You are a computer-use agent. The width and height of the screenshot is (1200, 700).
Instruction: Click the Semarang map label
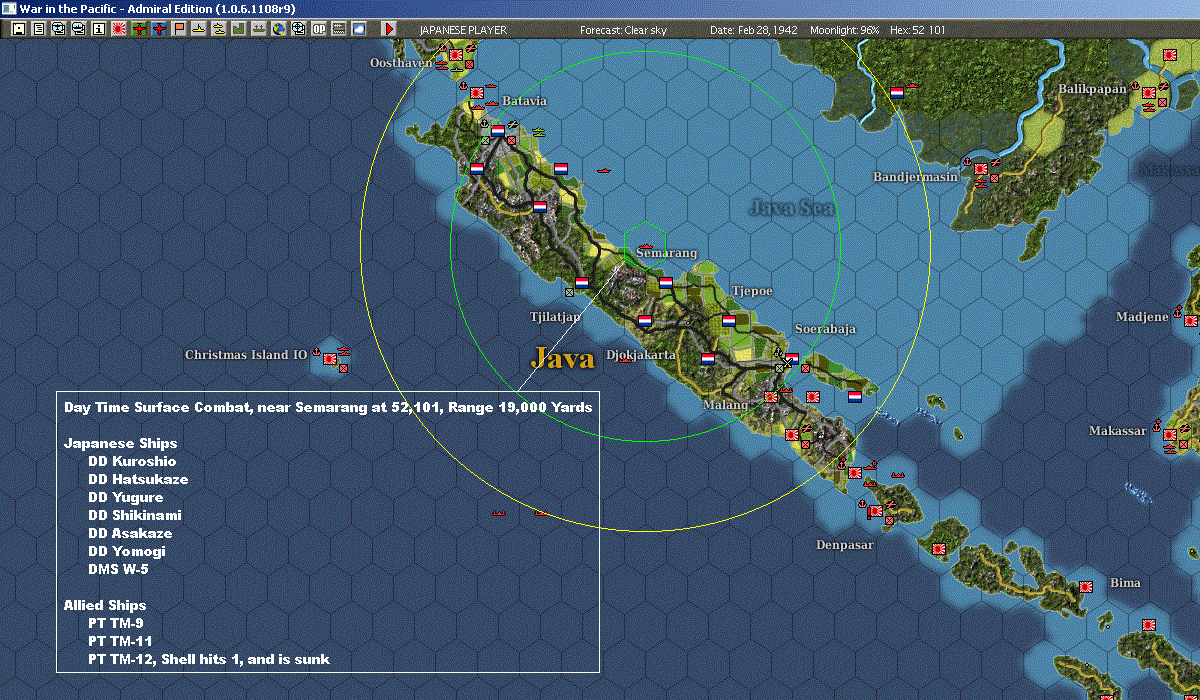pos(666,253)
